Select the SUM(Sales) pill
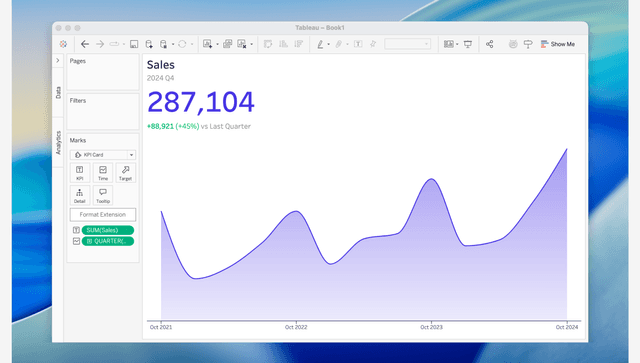Screen dimensions: 640x363 108,230
